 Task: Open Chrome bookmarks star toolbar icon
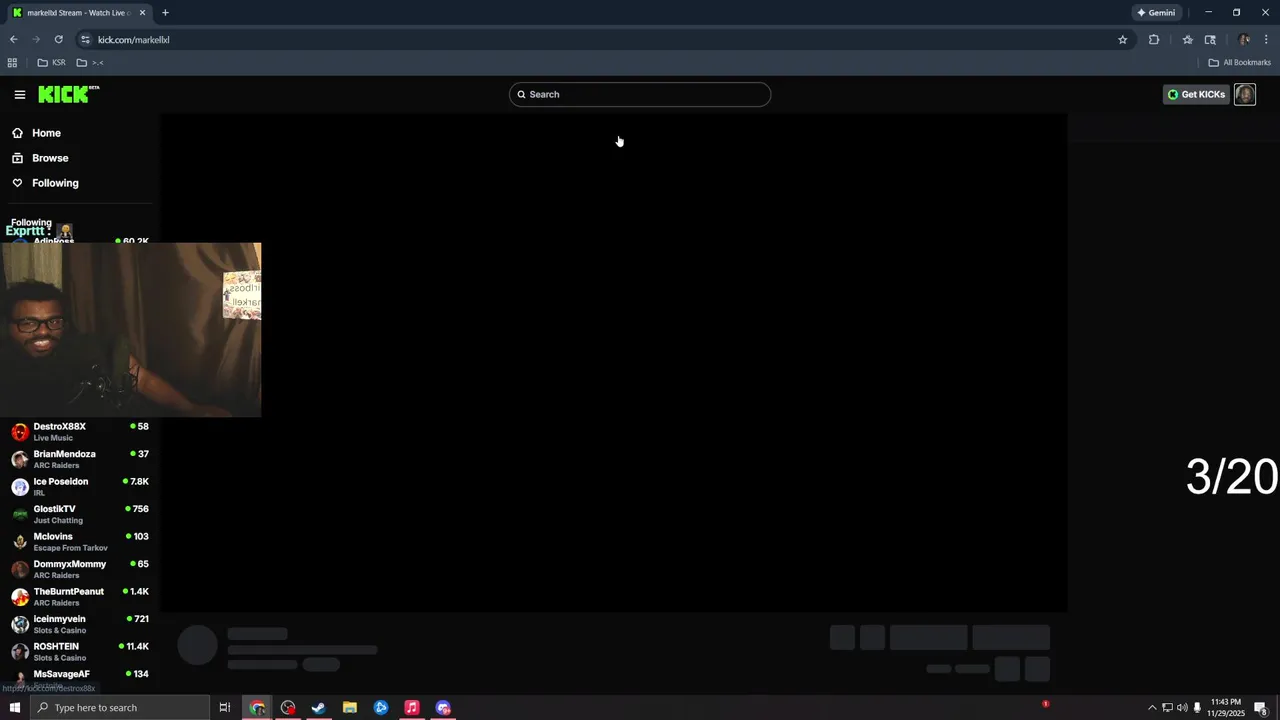[1187, 40]
